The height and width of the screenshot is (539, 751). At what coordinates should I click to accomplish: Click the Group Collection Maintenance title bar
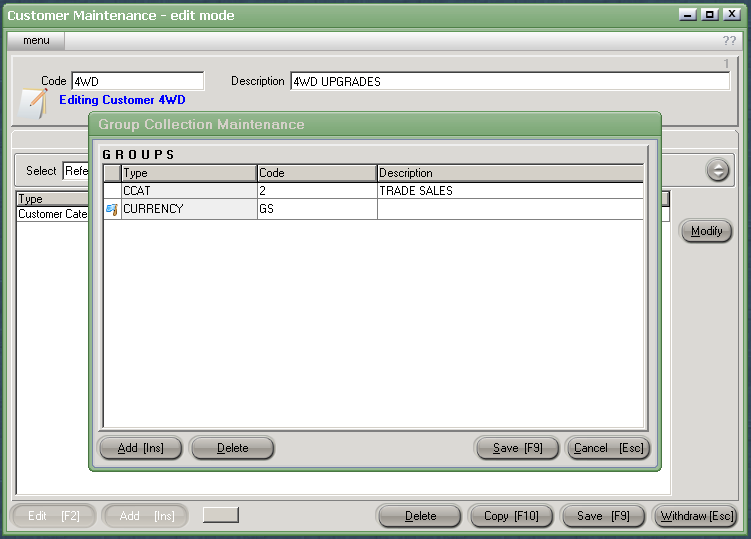coord(375,124)
